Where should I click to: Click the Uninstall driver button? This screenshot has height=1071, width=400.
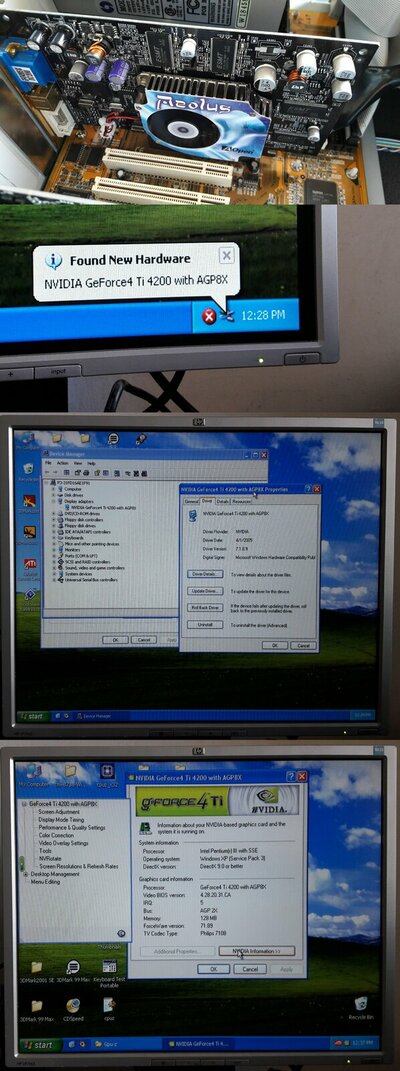tap(205, 624)
